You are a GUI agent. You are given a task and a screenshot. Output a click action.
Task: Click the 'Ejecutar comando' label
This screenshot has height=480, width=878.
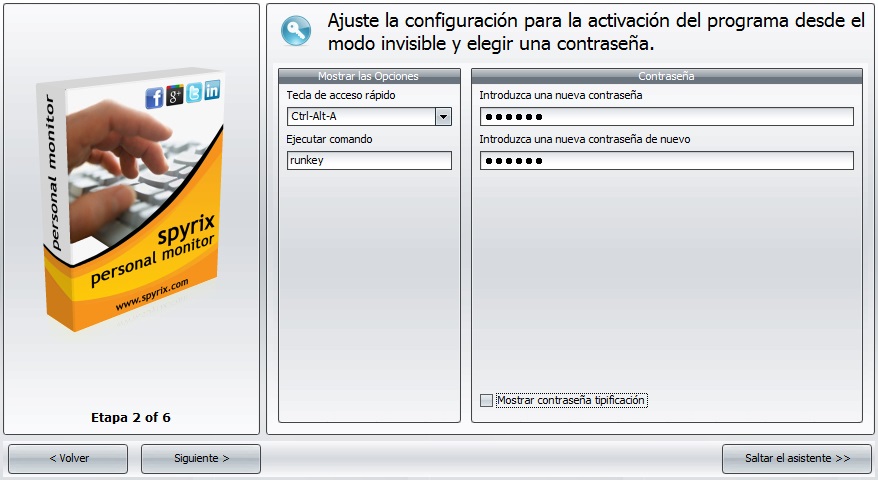(329, 139)
